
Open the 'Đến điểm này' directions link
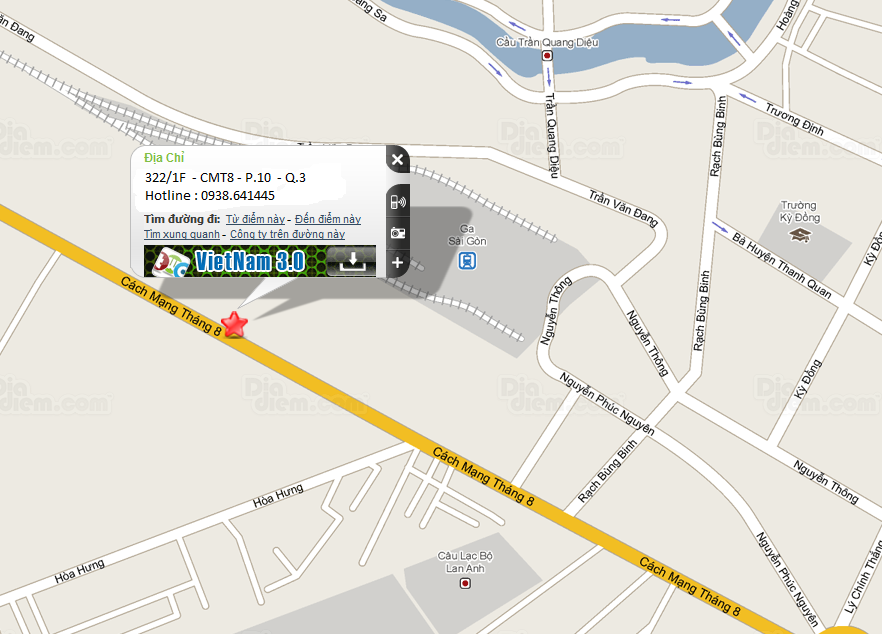click(x=328, y=219)
